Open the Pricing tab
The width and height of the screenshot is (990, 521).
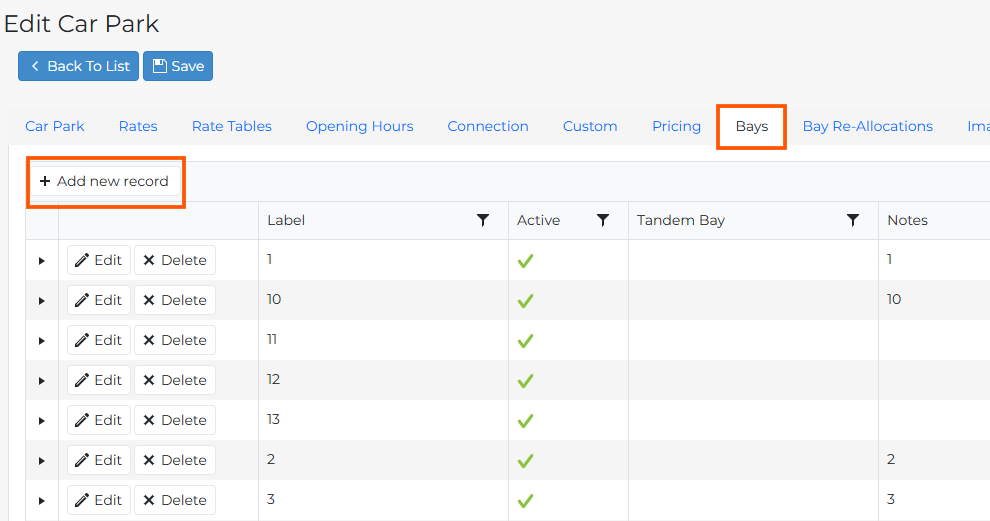(677, 126)
